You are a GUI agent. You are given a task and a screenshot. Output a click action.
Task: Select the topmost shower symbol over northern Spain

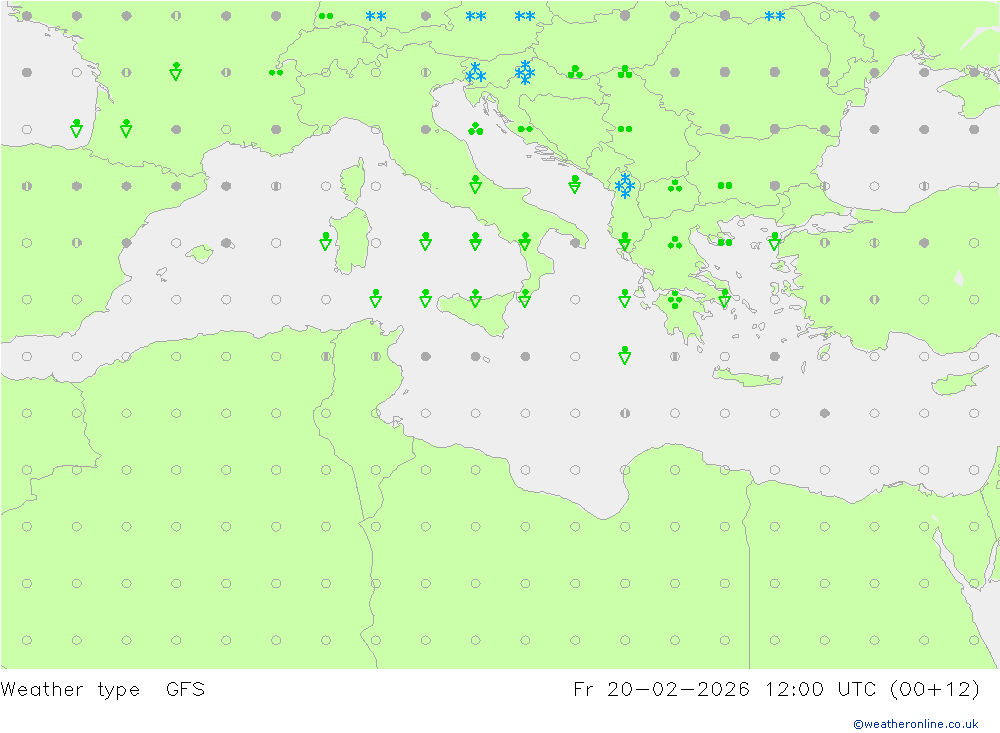(x=175, y=70)
